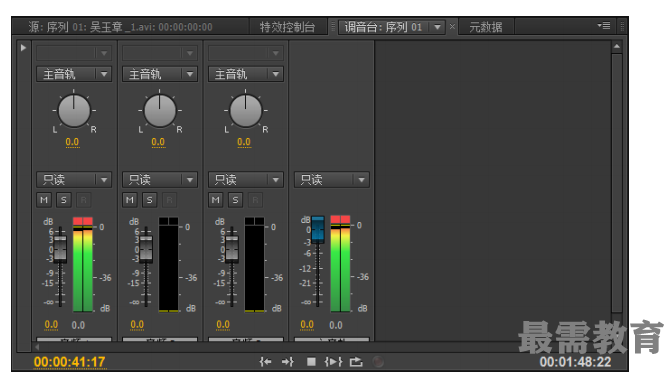This screenshot has height=377, width=670.
Task: Toggle the loop playback icon
Action: (x=356, y=362)
